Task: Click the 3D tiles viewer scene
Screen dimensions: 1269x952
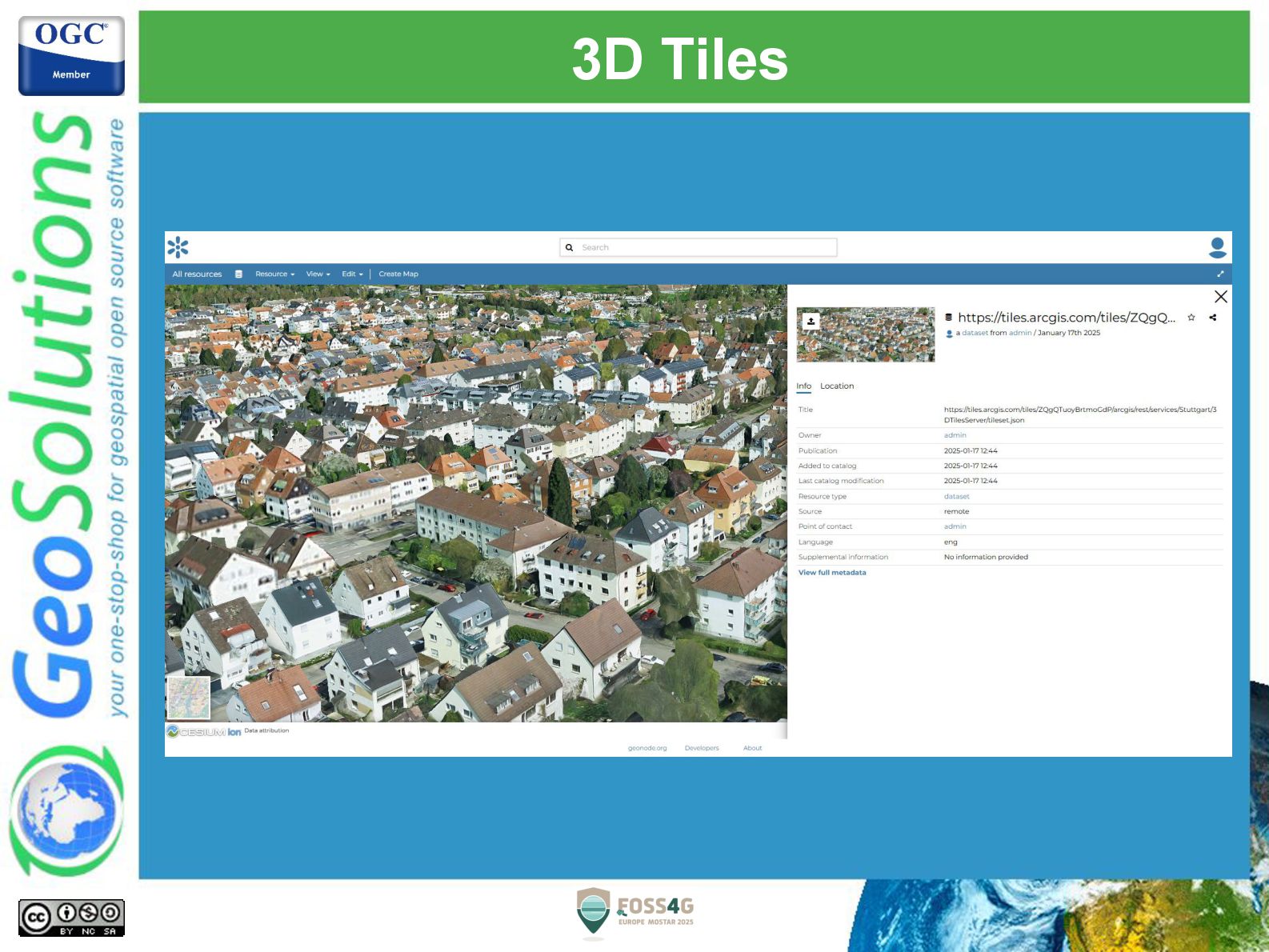Action: (x=476, y=503)
